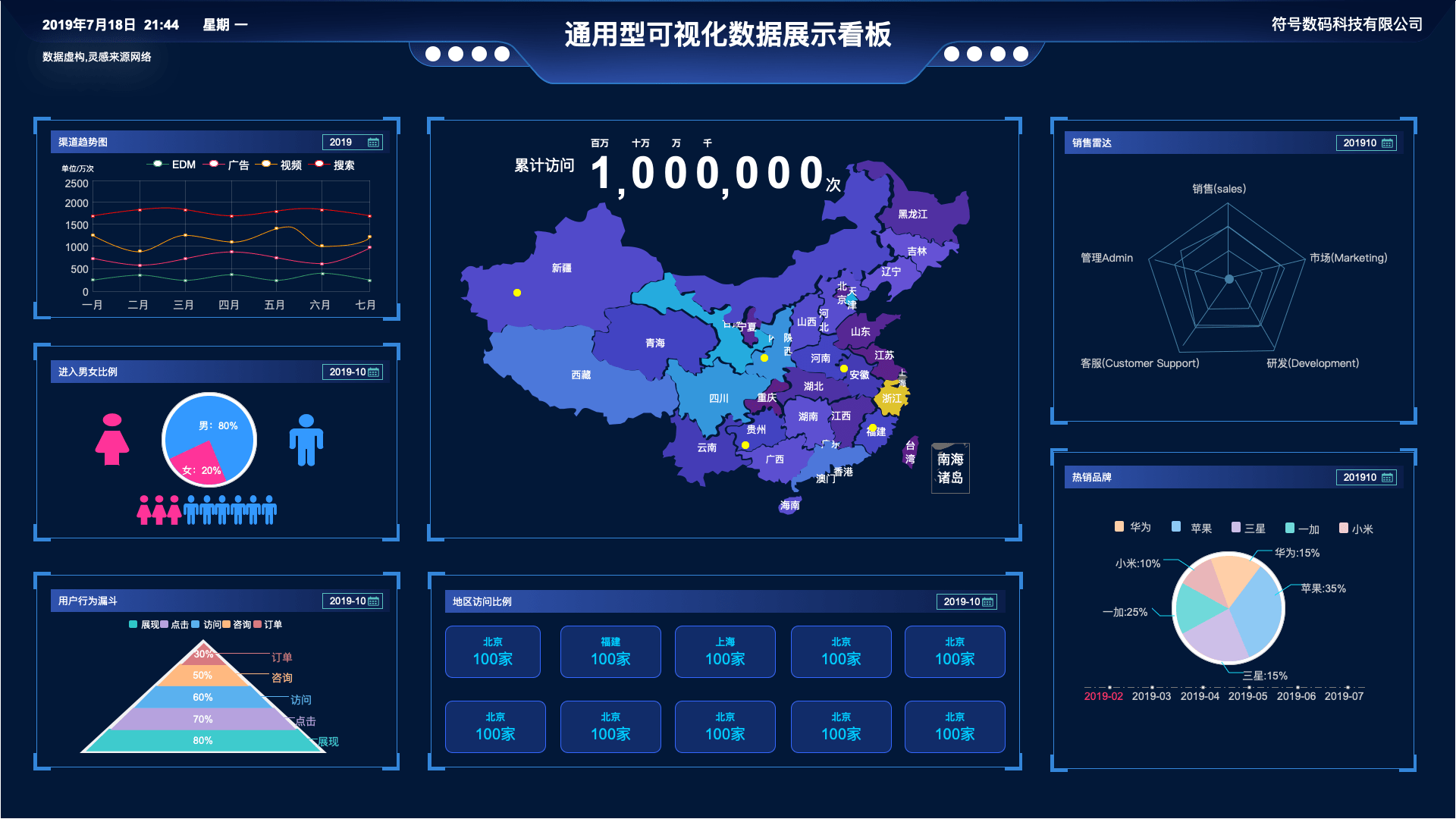Click the 销售(sales) radar axis label

1219,189
